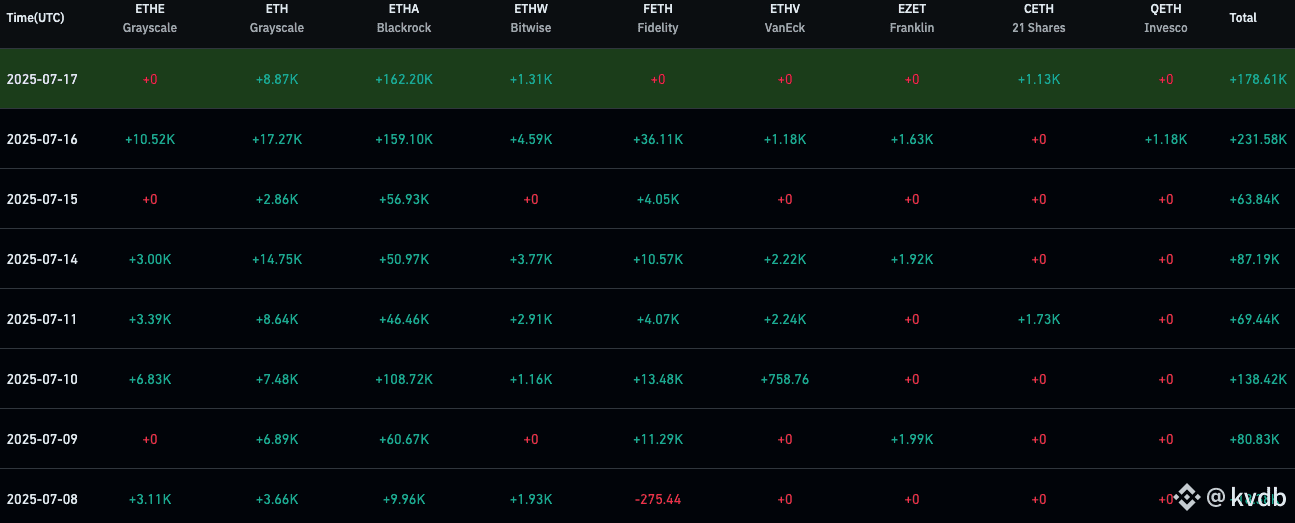Click the ETHA Blackrock column header
This screenshot has width=1295, height=523.
404,18
